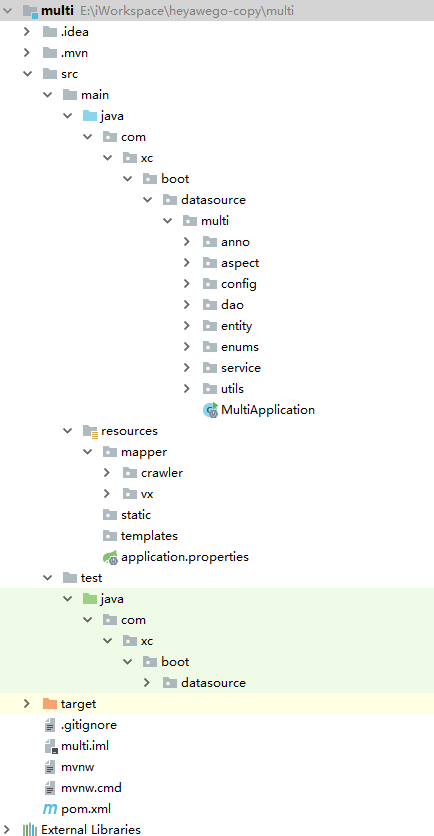The image size is (434, 836).
Task: Select the multi.iml file name
Action: click(85, 746)
